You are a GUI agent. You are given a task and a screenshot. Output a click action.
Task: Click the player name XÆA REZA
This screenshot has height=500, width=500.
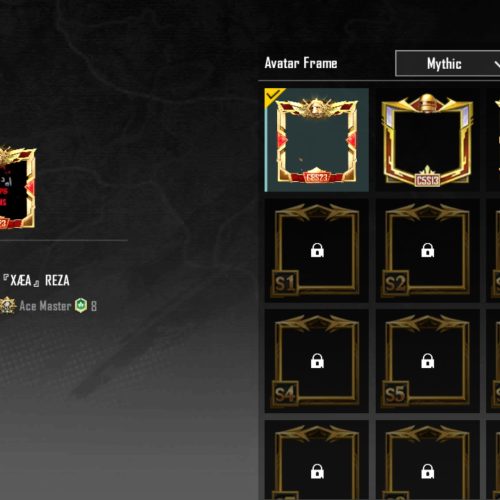pos(37,281)
